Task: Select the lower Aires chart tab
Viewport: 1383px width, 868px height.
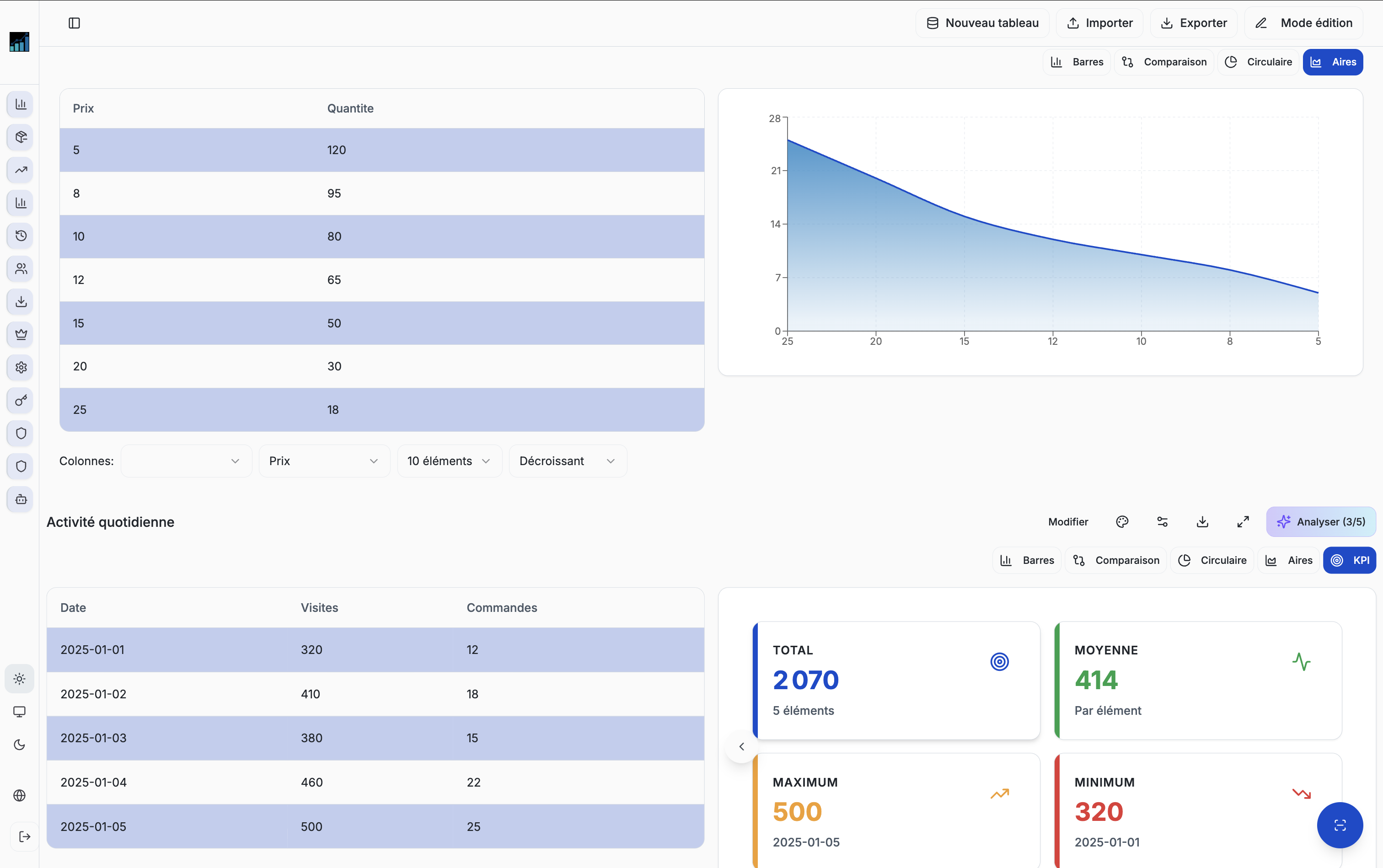Action: [x=1288, y=560]
